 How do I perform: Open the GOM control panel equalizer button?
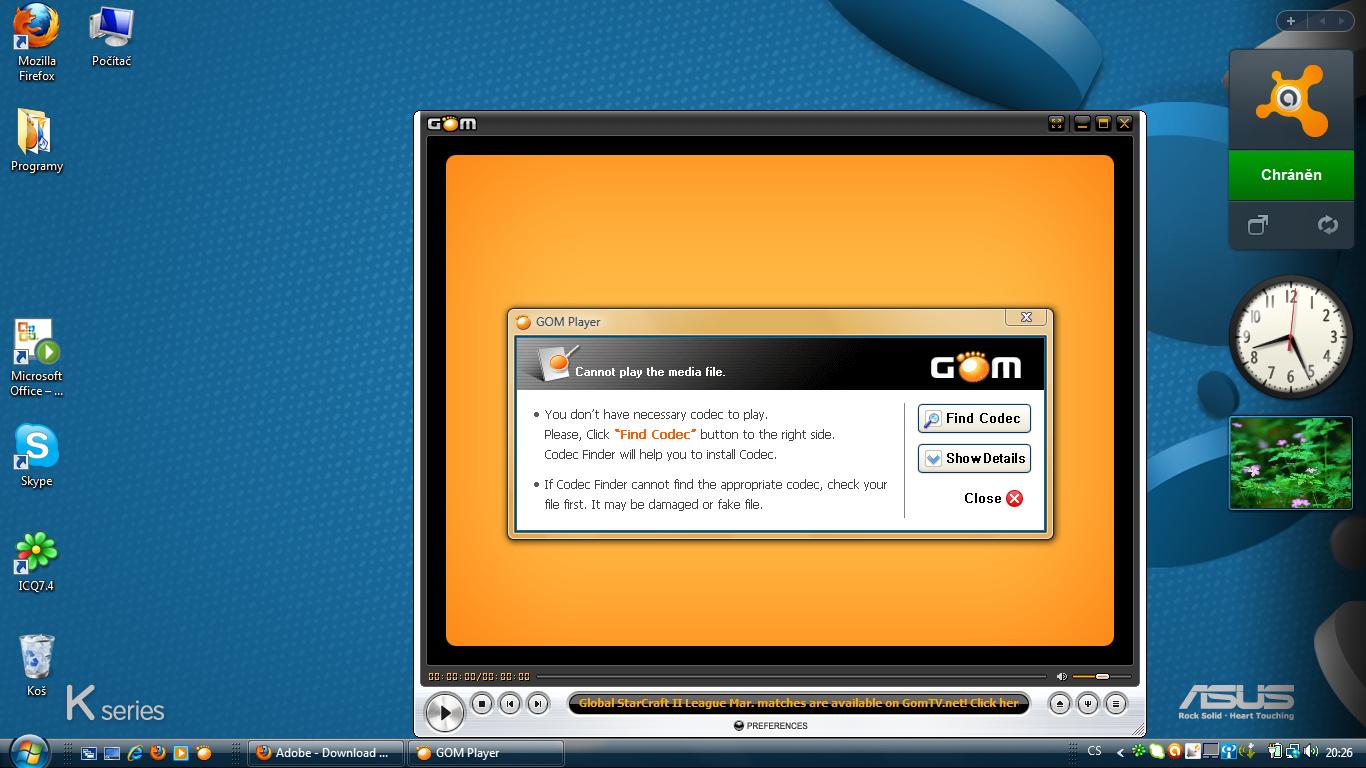click(1088, 704)
